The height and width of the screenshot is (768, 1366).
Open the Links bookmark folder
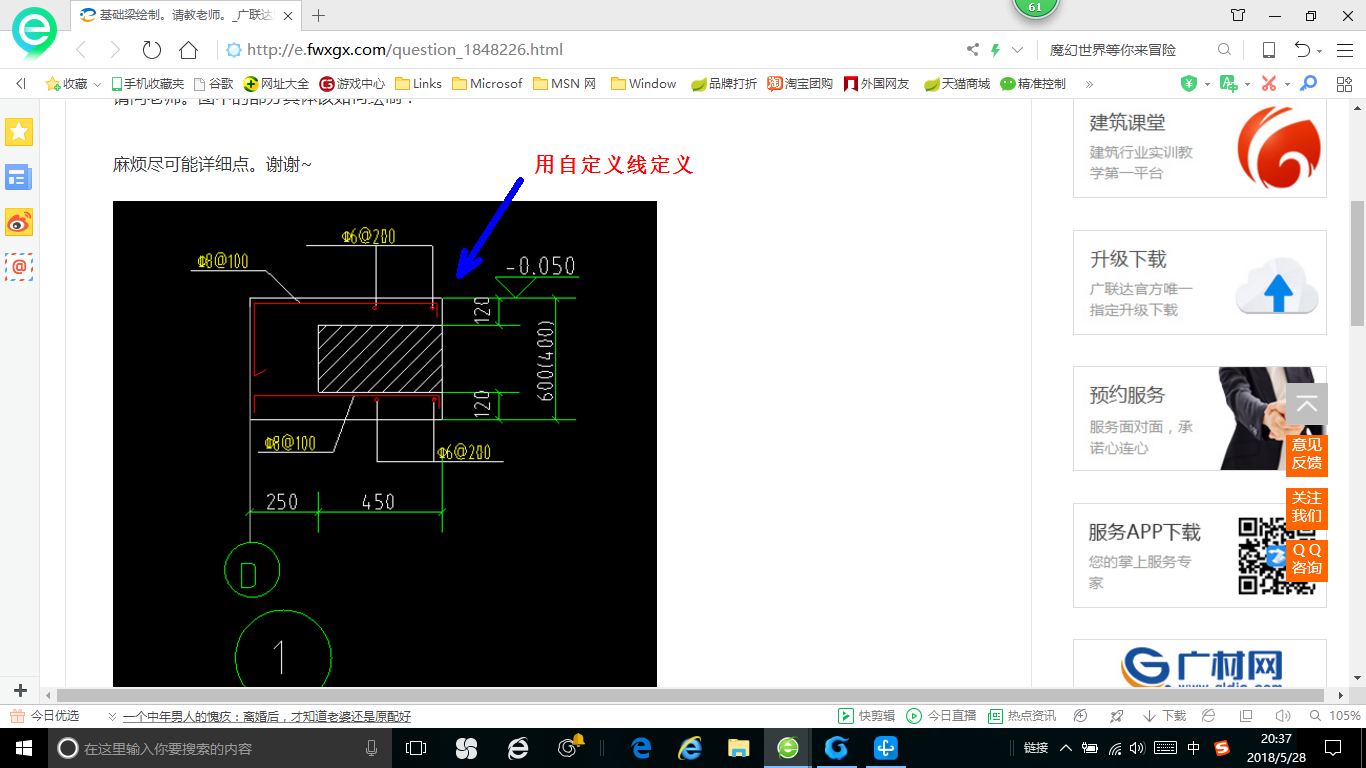click(419, 84)
